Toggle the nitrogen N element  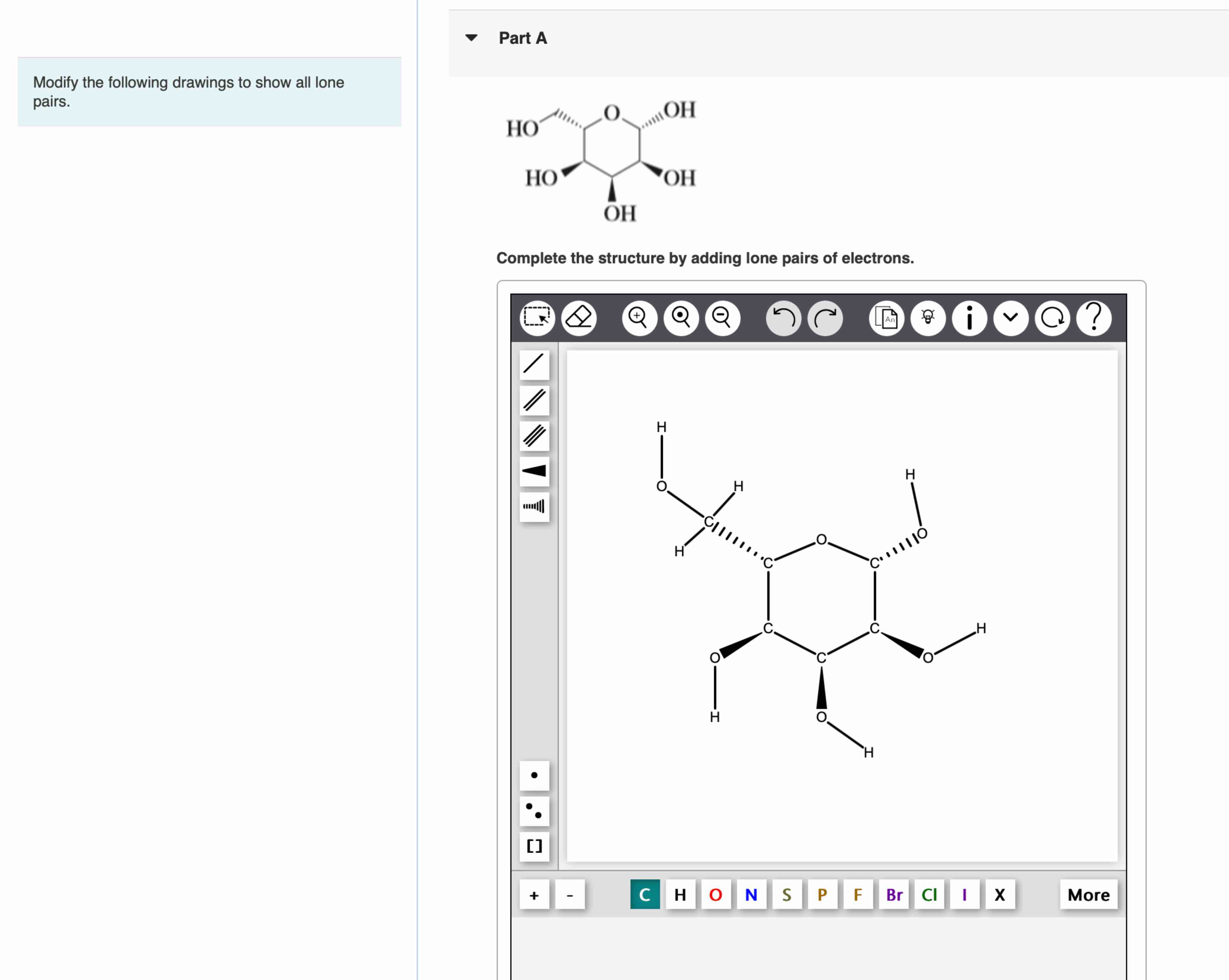pos(751,894)
